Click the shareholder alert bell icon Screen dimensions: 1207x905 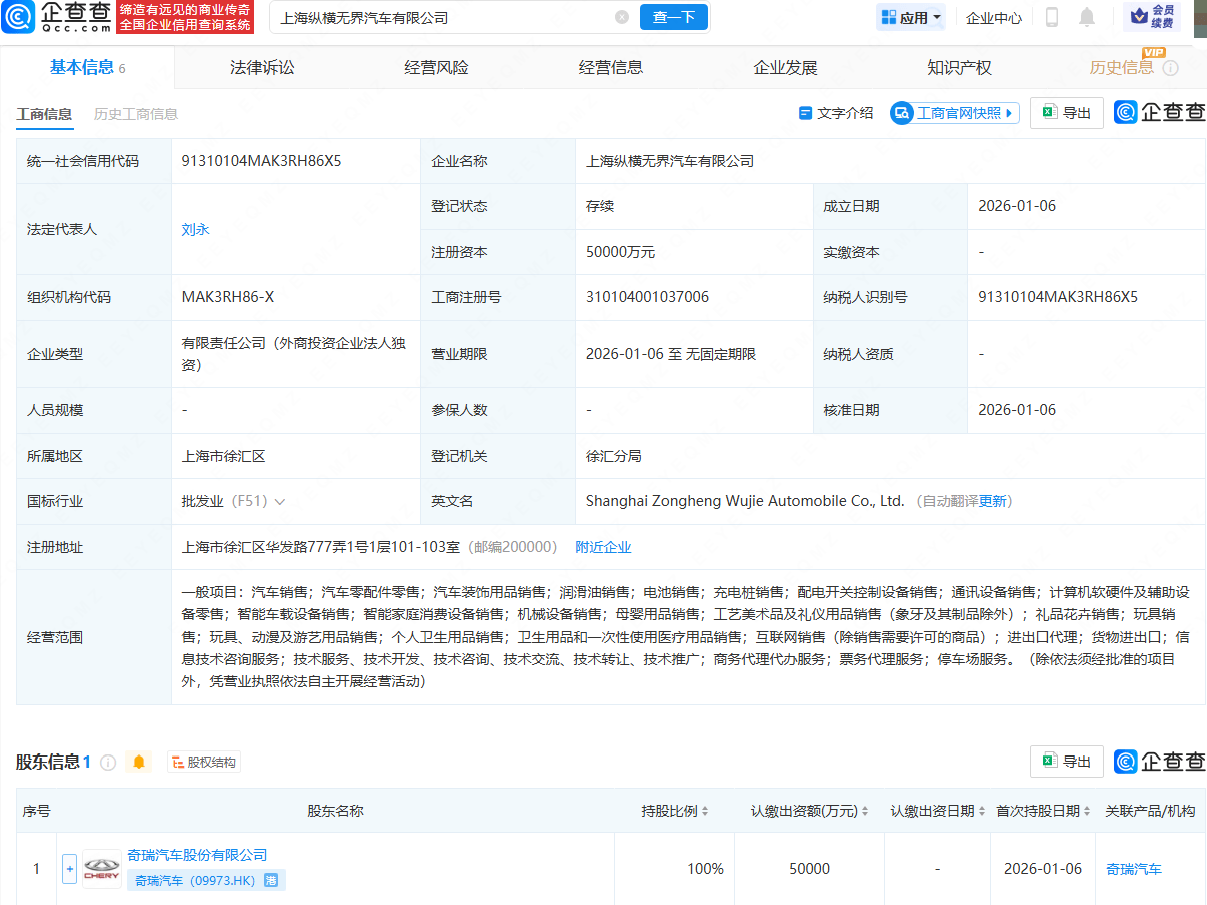pyautogui.click(x=139, y=762)
